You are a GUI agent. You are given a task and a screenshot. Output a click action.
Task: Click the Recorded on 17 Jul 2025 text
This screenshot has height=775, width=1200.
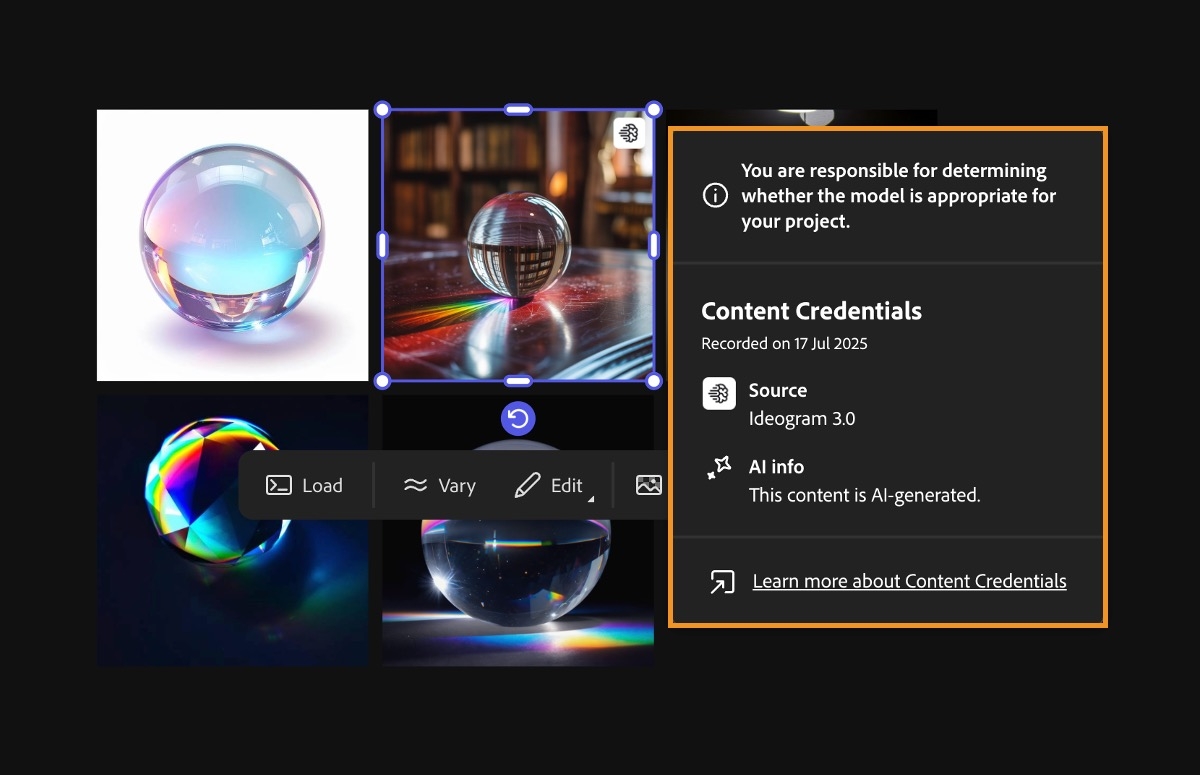point(784,343)
